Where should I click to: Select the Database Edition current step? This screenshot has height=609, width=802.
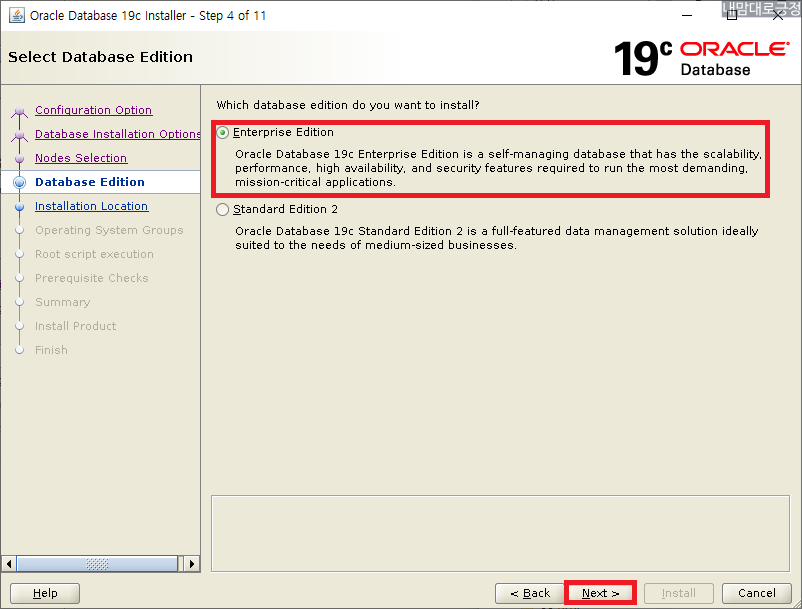coord(90,182)
